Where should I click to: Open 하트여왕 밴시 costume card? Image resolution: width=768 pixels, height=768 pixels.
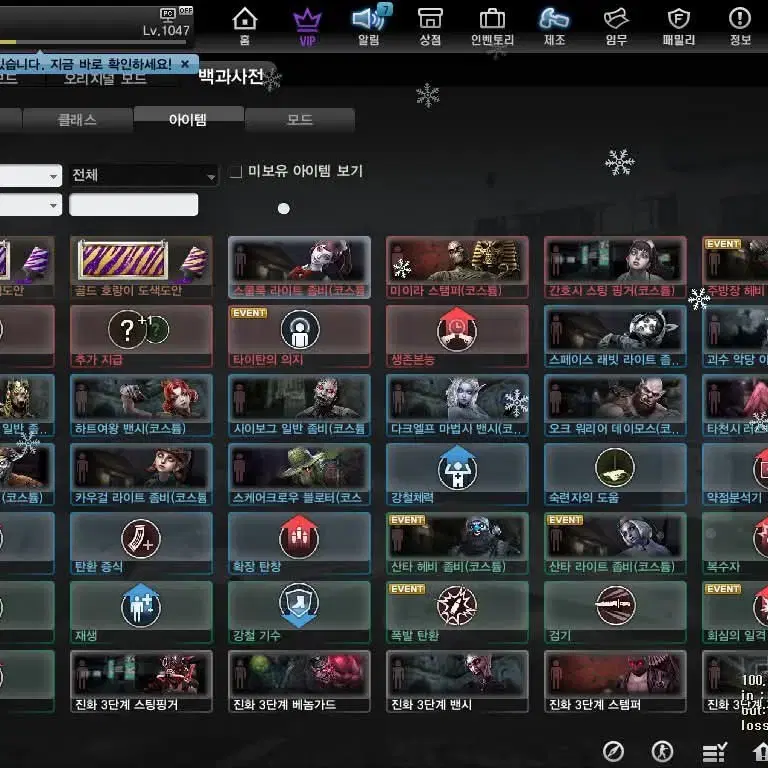coord(141,405)
